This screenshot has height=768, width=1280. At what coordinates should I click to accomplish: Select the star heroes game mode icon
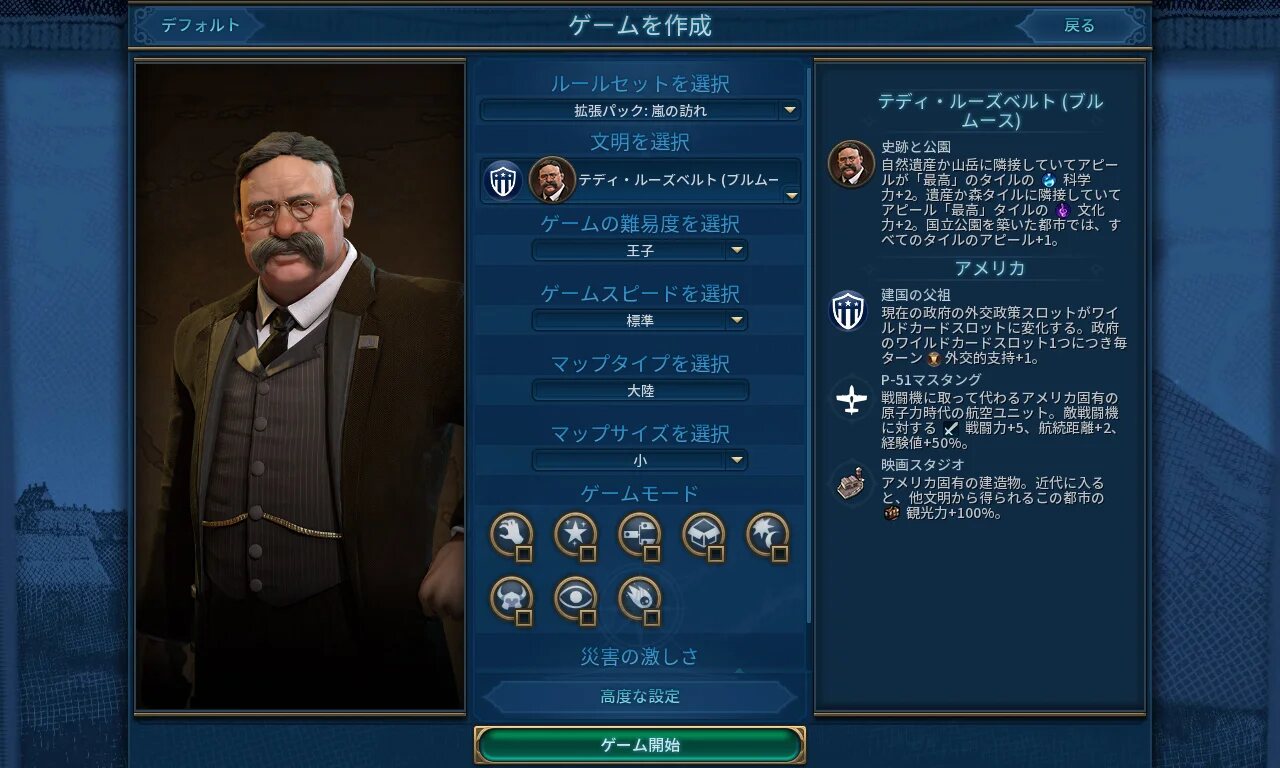click(576, 535)
